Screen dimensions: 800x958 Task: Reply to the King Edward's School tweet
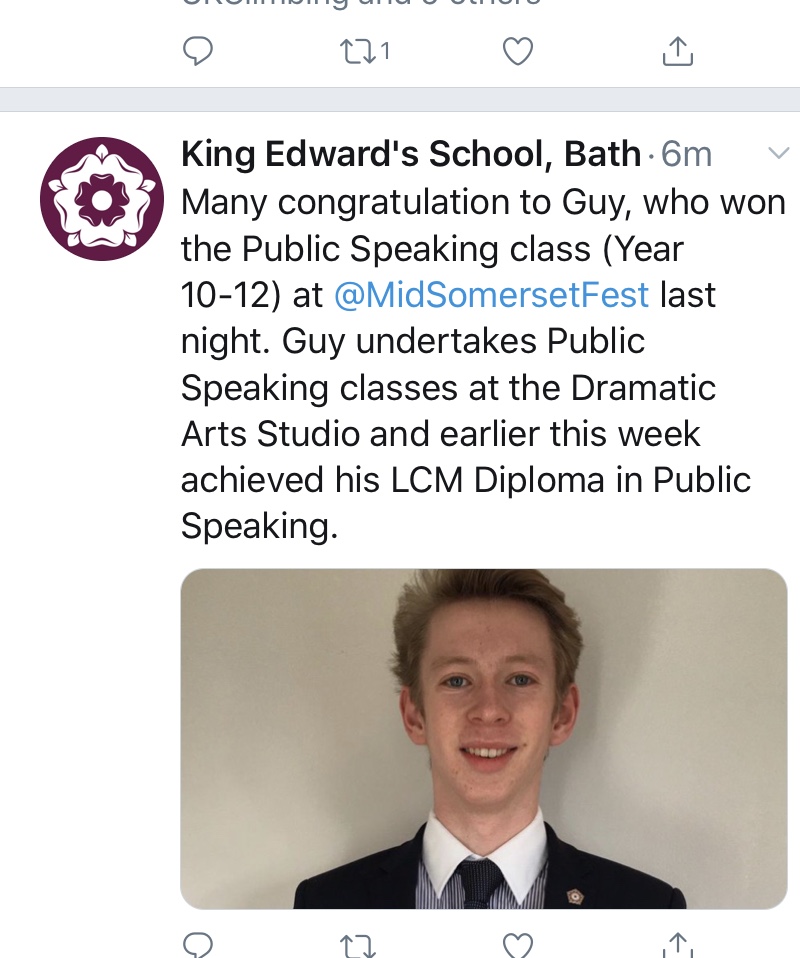point(198,944)
